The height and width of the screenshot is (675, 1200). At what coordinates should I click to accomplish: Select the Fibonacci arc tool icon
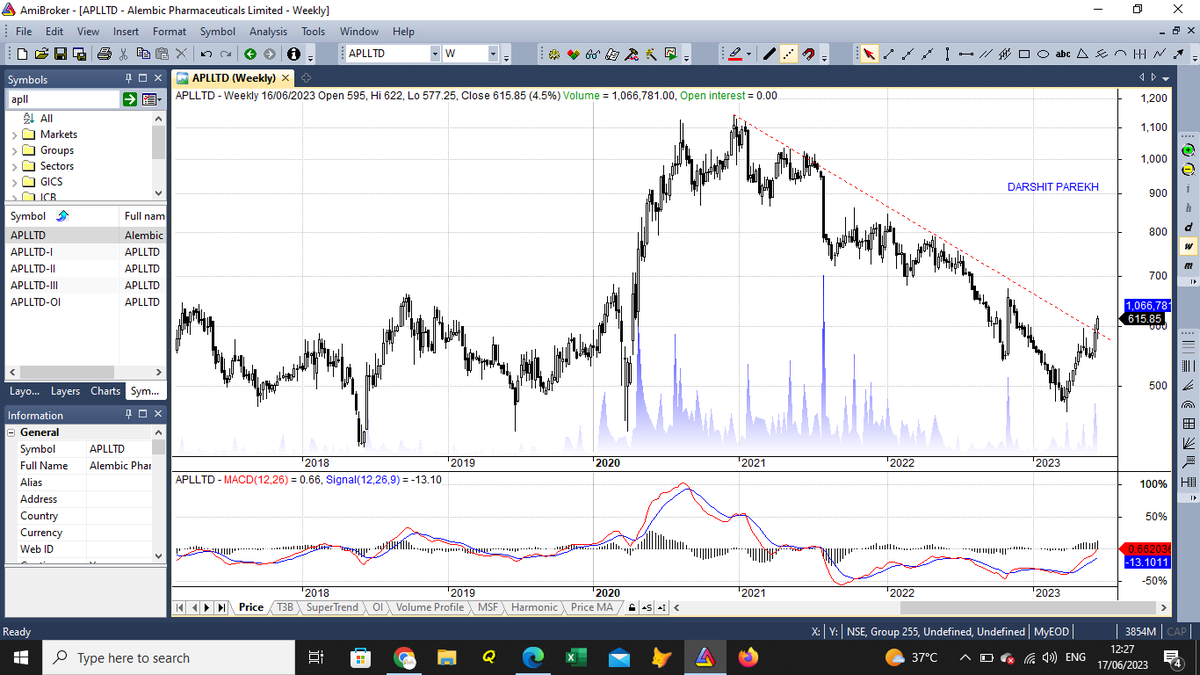[x=1189, y=404]
